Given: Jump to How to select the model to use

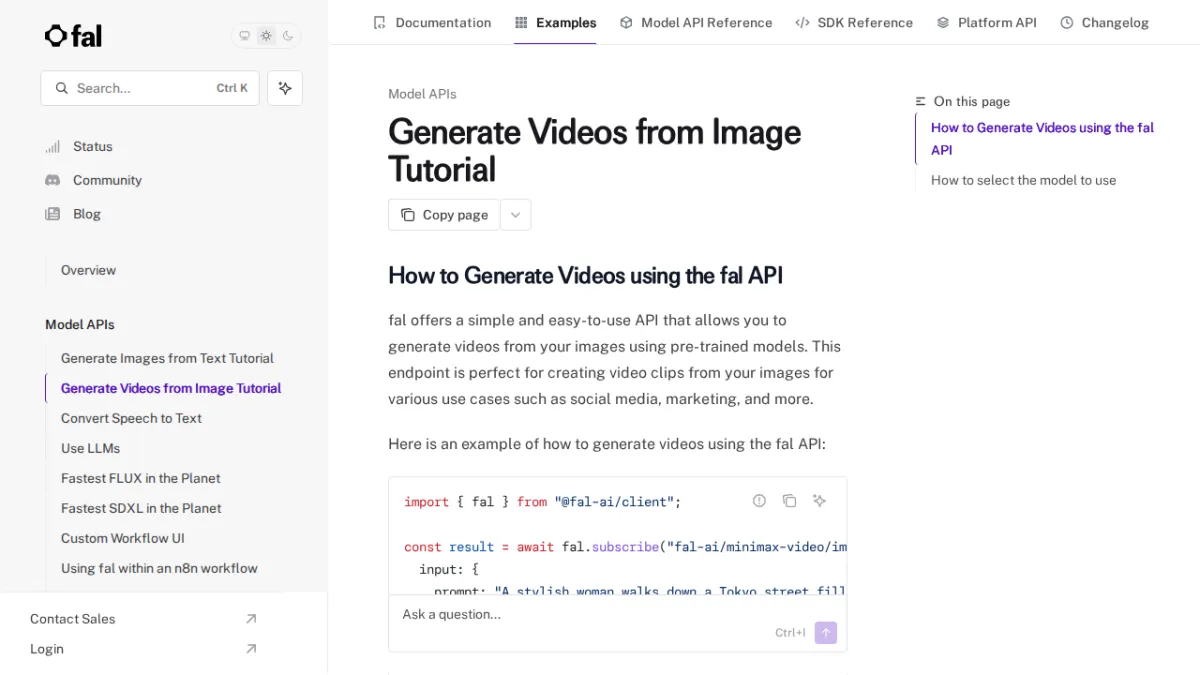Looking at the screenshot, I should tap(1023, 180).
